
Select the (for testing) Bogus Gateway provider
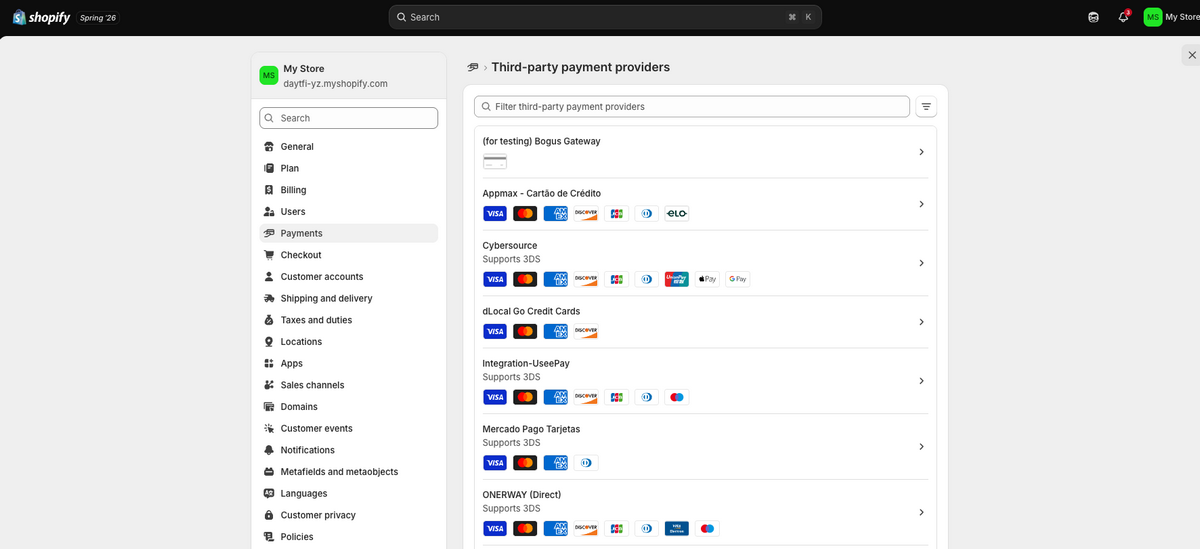click(x=705, y=152)
